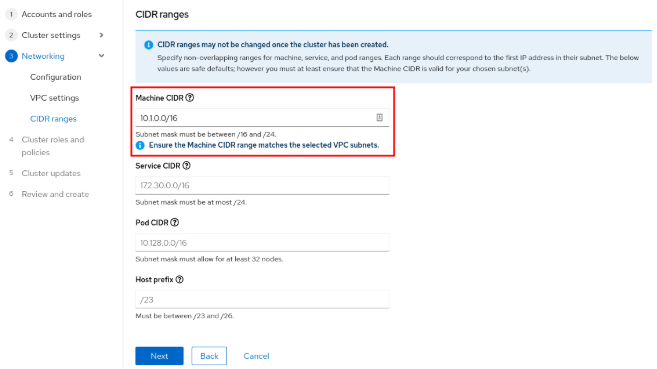Focus the Pod CIDR input field
Image resolution: width=657 pixels, height=369 pixels.
(x=262, y=243)
